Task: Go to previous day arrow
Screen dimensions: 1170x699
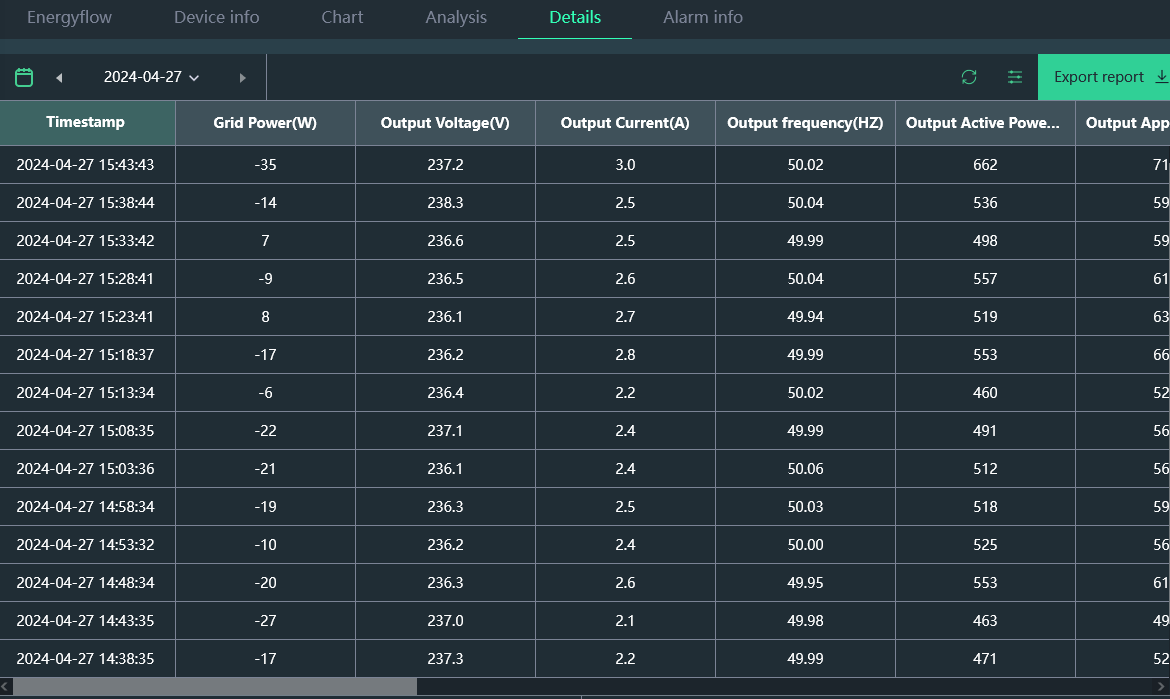Action: click(x=59, y=78)
